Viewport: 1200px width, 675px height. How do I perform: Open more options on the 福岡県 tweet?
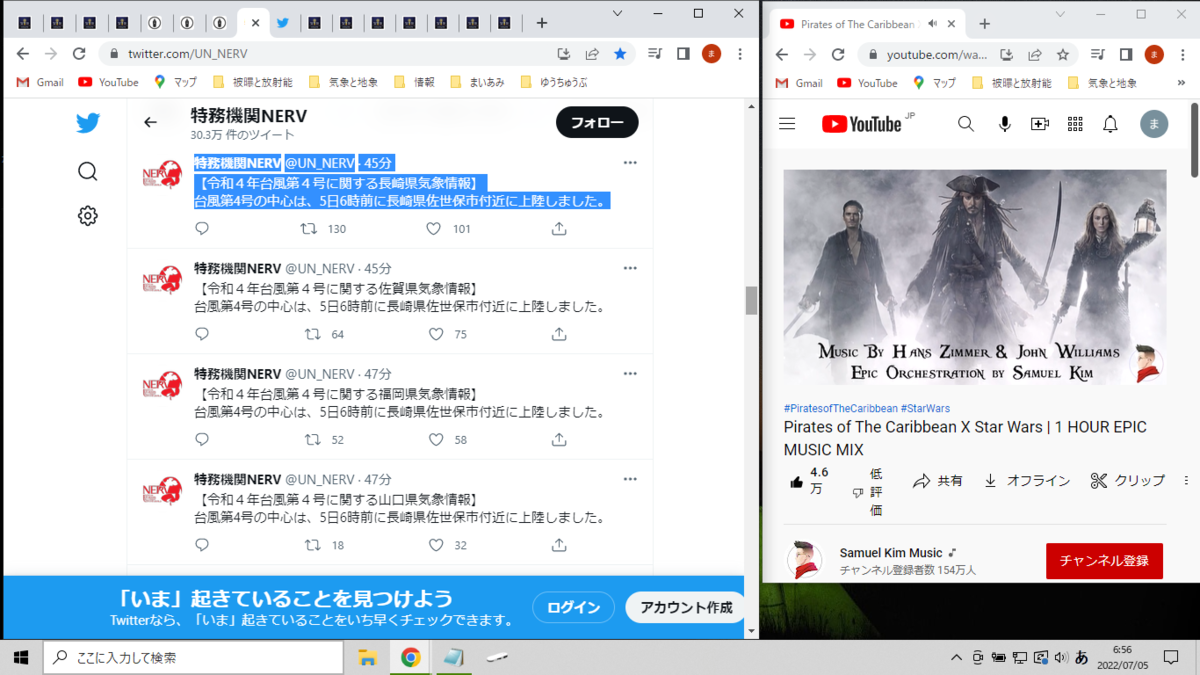click(630, 374)
